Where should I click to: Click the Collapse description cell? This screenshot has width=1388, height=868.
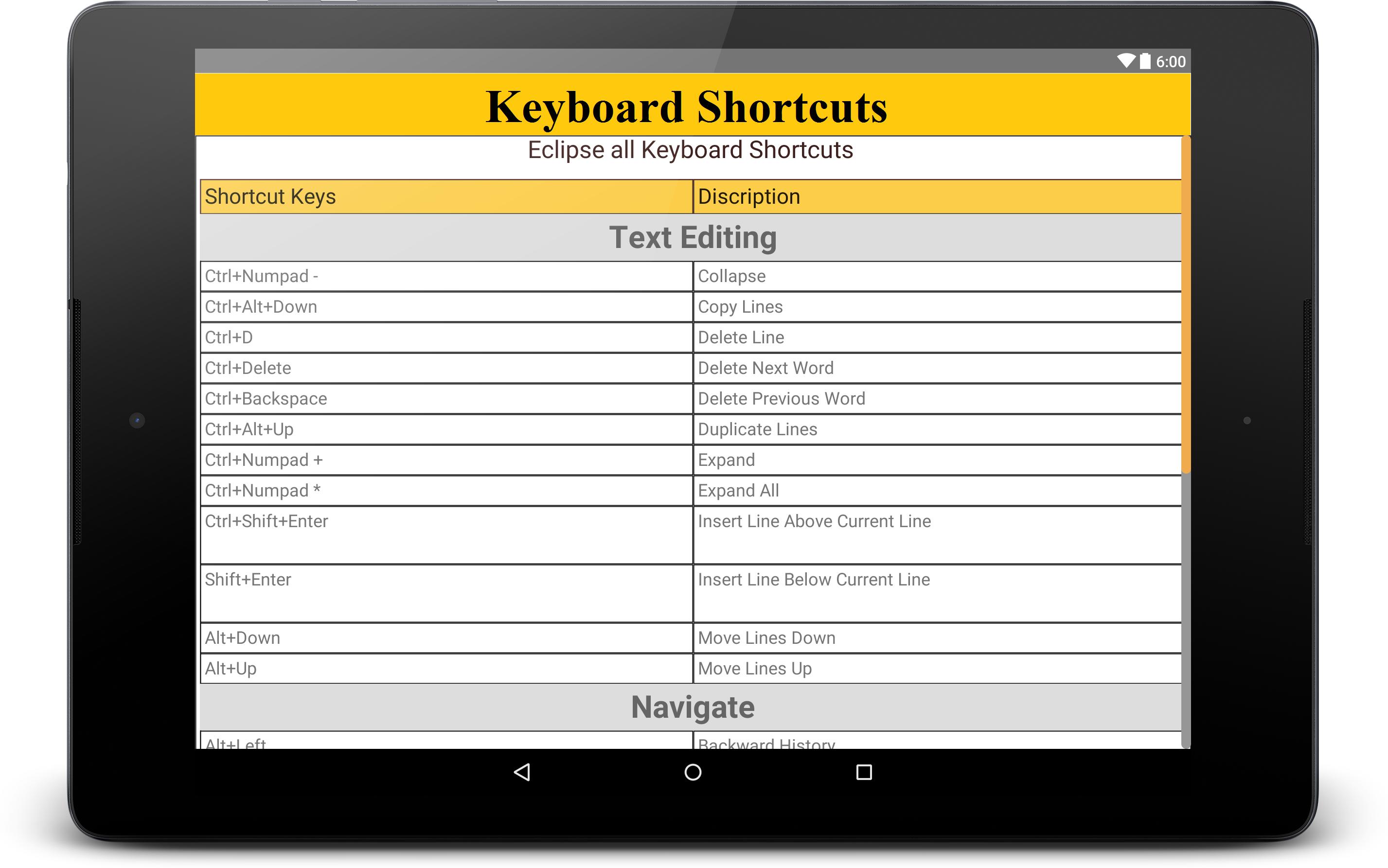coord(937,276)
